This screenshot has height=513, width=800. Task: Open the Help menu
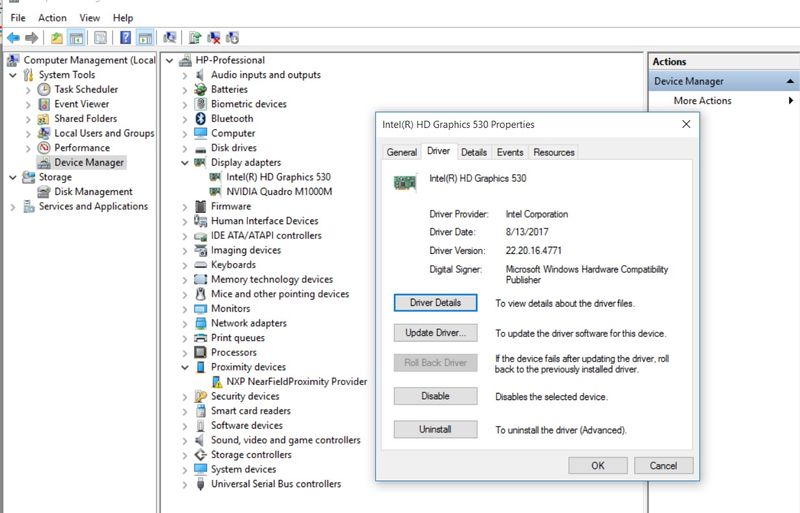pyautogui.click(x=123, y=18)
